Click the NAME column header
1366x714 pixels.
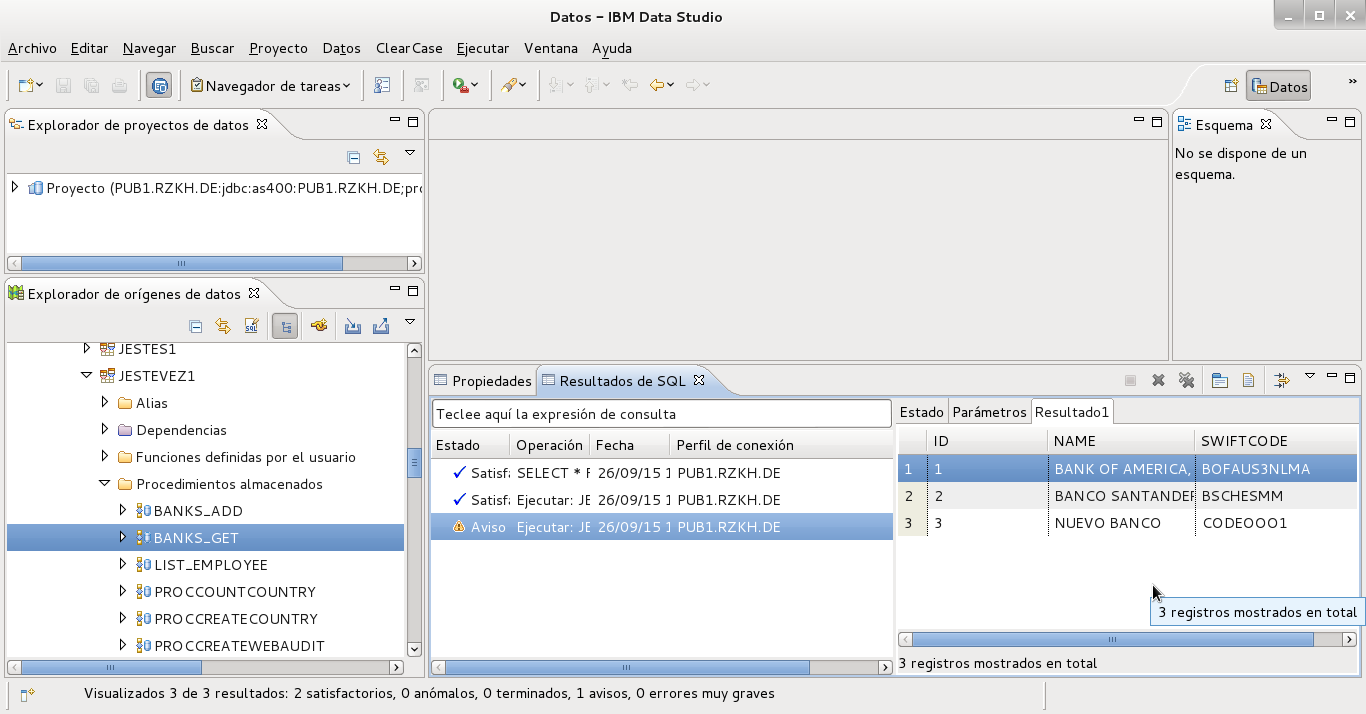coord(1121,441)
